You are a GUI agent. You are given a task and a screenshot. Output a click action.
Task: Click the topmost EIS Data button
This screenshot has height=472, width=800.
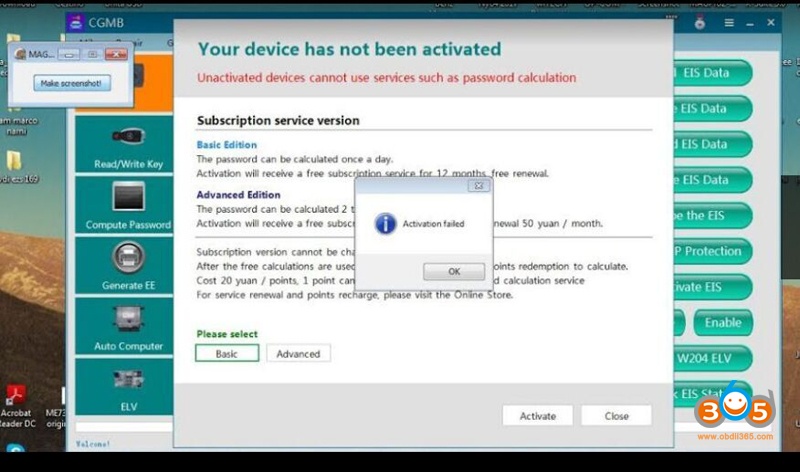click(712, 72)
